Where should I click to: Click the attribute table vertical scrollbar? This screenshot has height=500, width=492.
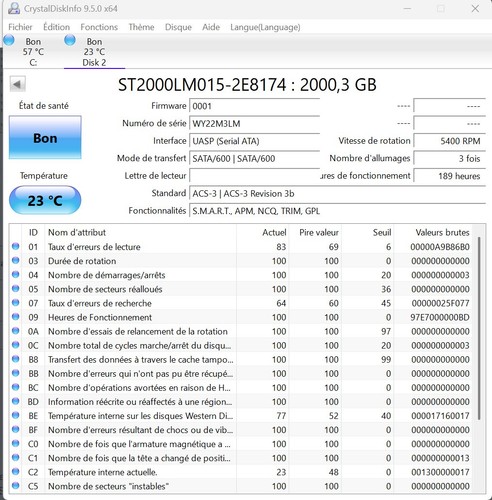[x=479, y=328]
